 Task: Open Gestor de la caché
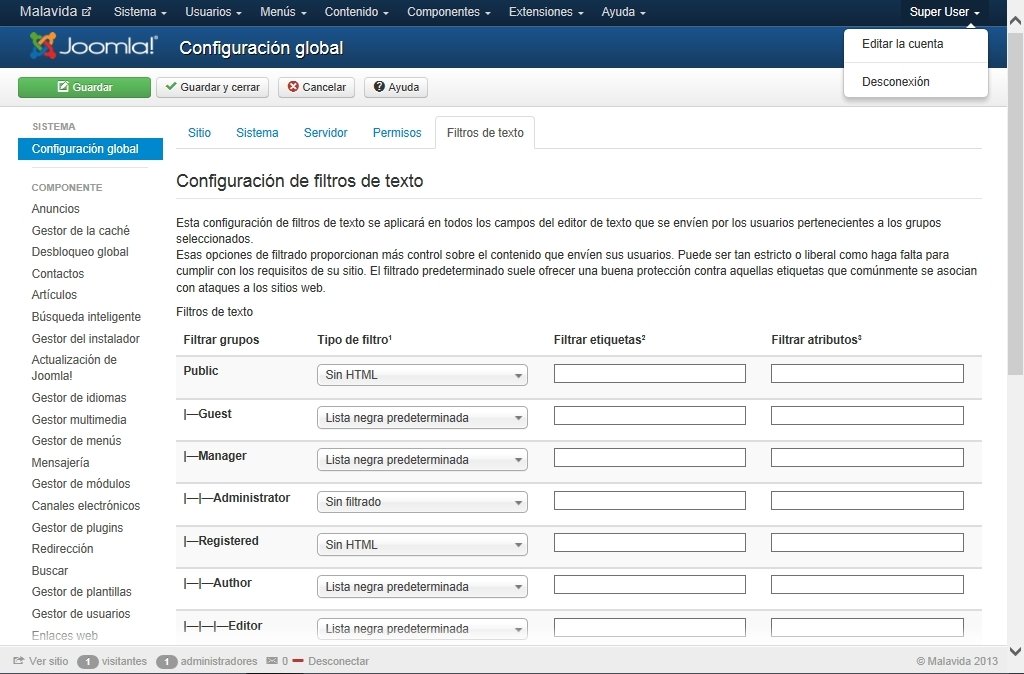pos(80,231)
